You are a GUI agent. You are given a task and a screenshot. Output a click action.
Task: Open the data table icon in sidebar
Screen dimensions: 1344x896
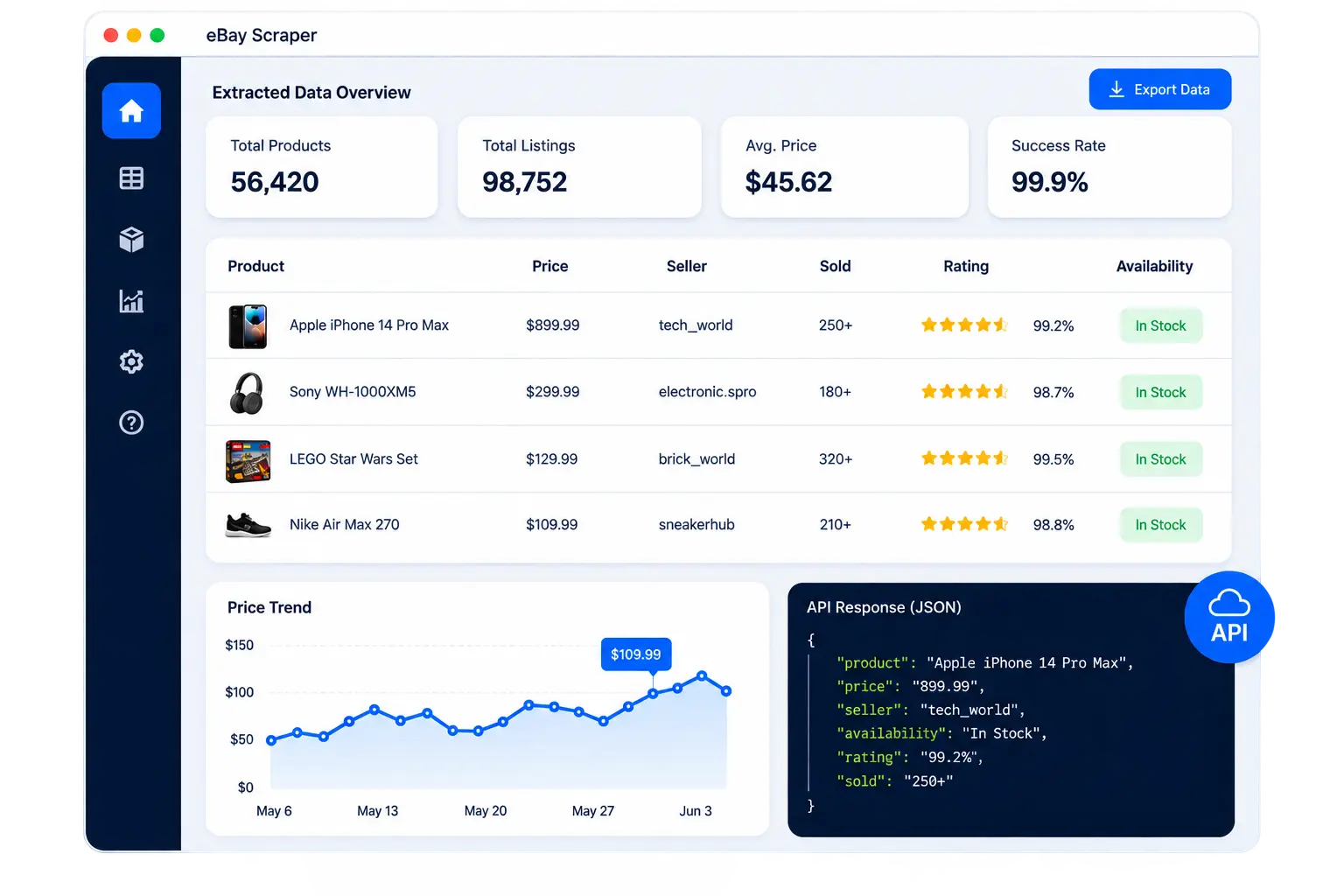(x=131, y=178)
